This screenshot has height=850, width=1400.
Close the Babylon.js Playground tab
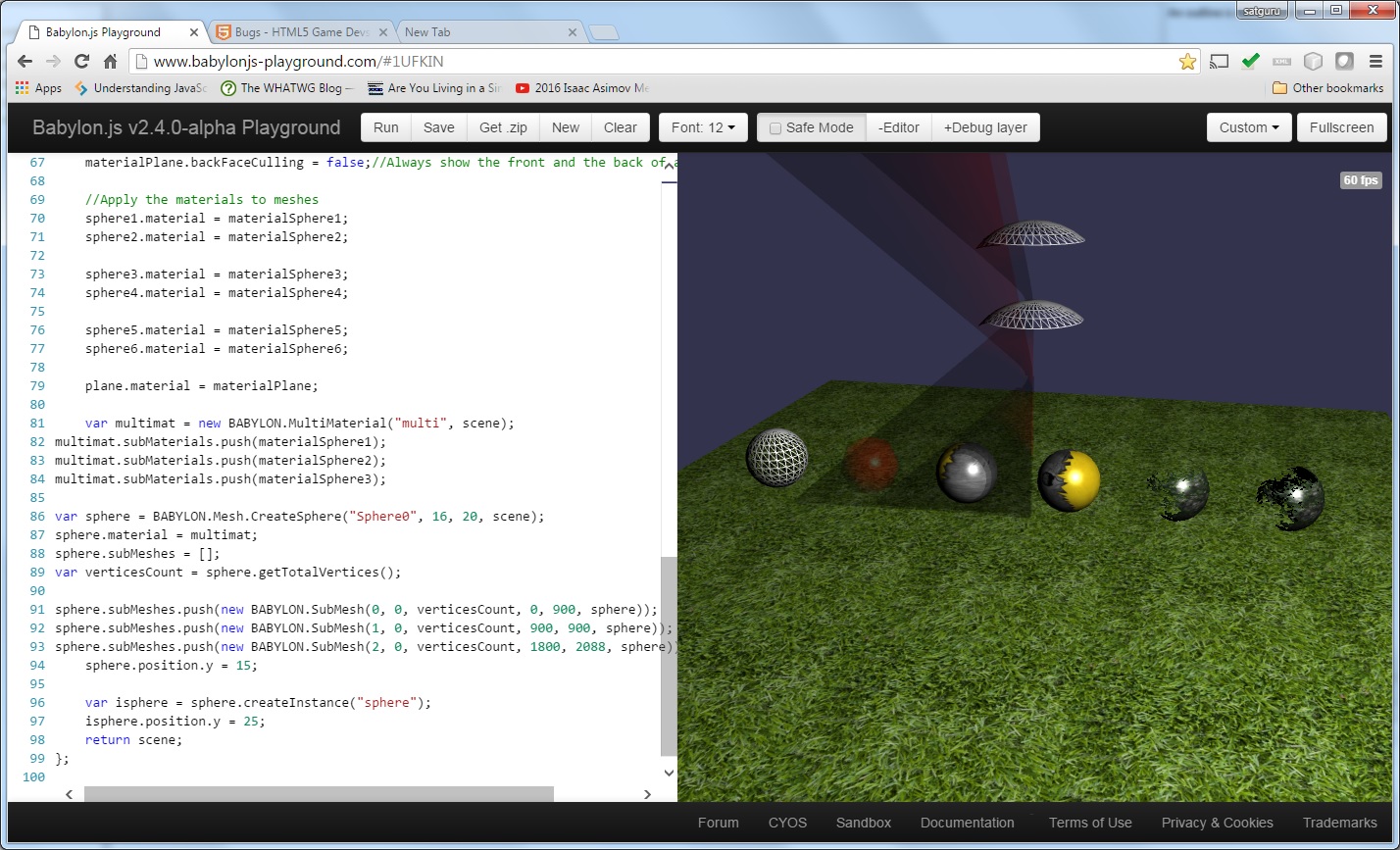coord(193,32)
